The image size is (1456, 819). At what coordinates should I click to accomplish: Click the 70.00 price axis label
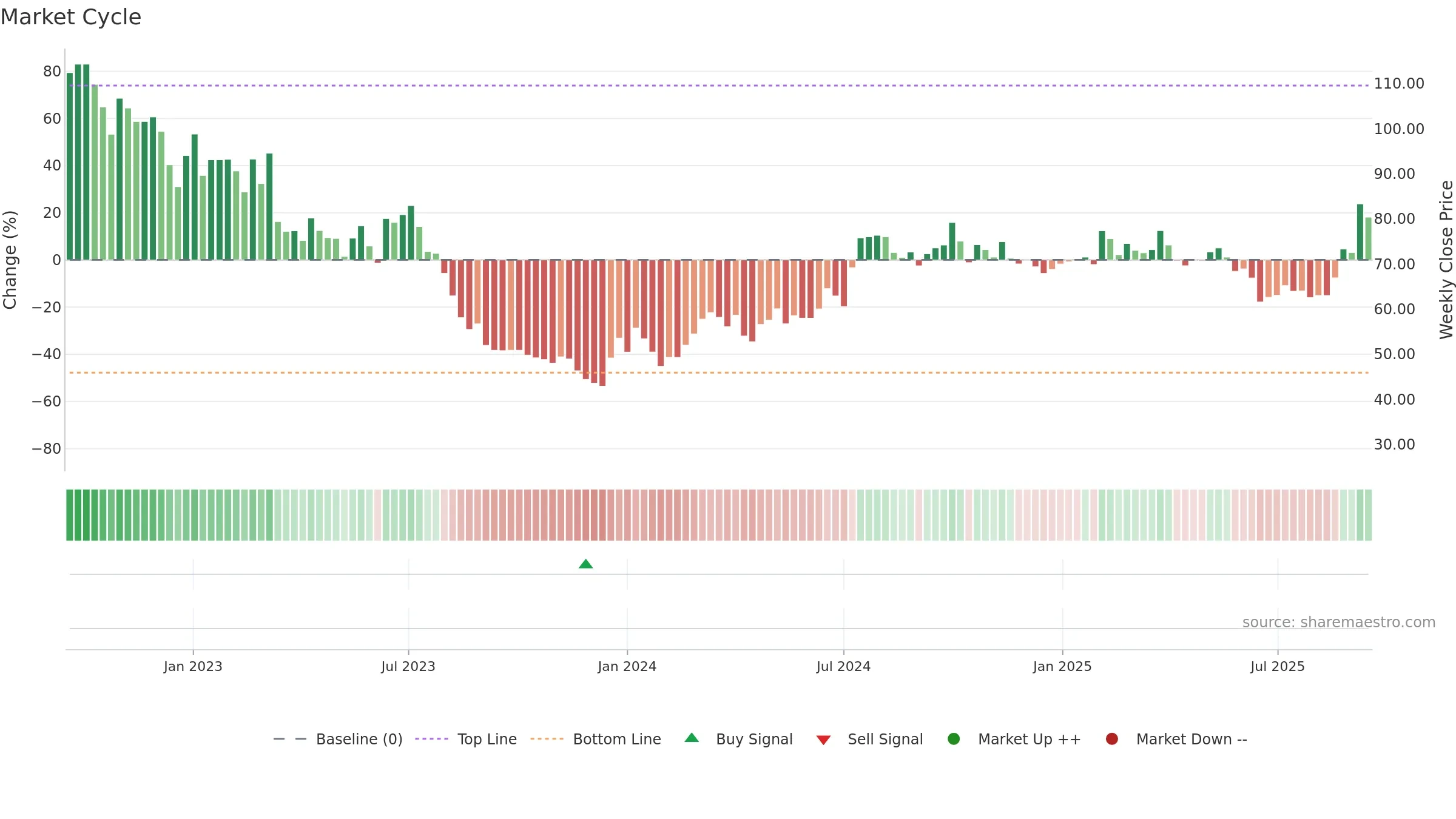point(1394,265)
